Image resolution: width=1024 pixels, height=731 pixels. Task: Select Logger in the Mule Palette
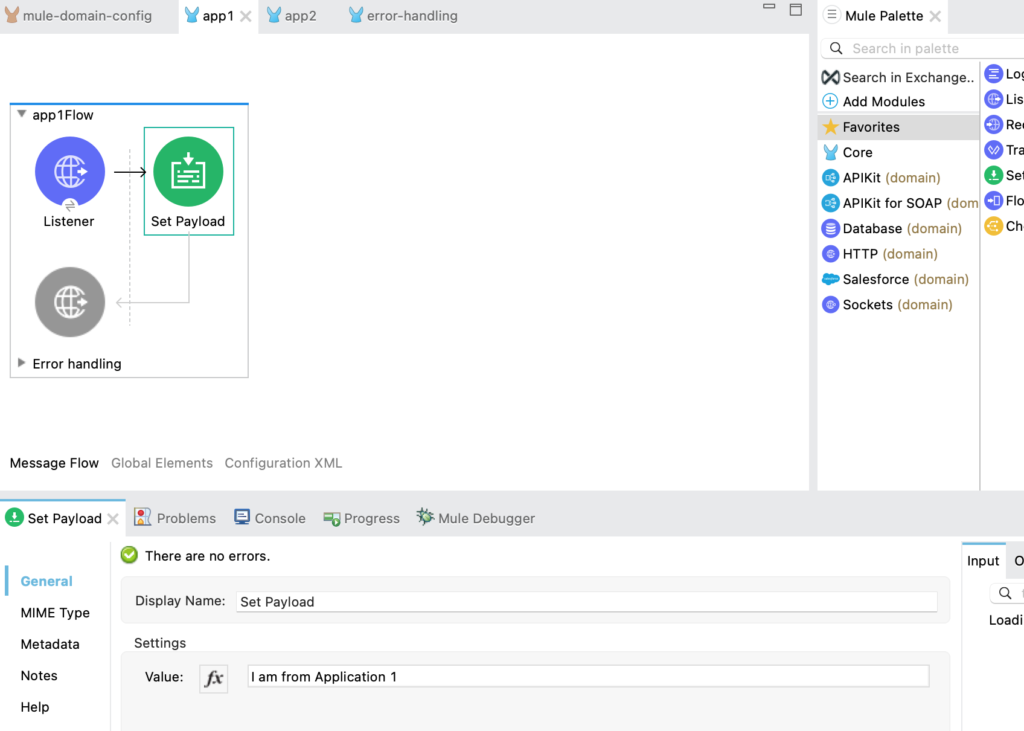click(993, 73)
